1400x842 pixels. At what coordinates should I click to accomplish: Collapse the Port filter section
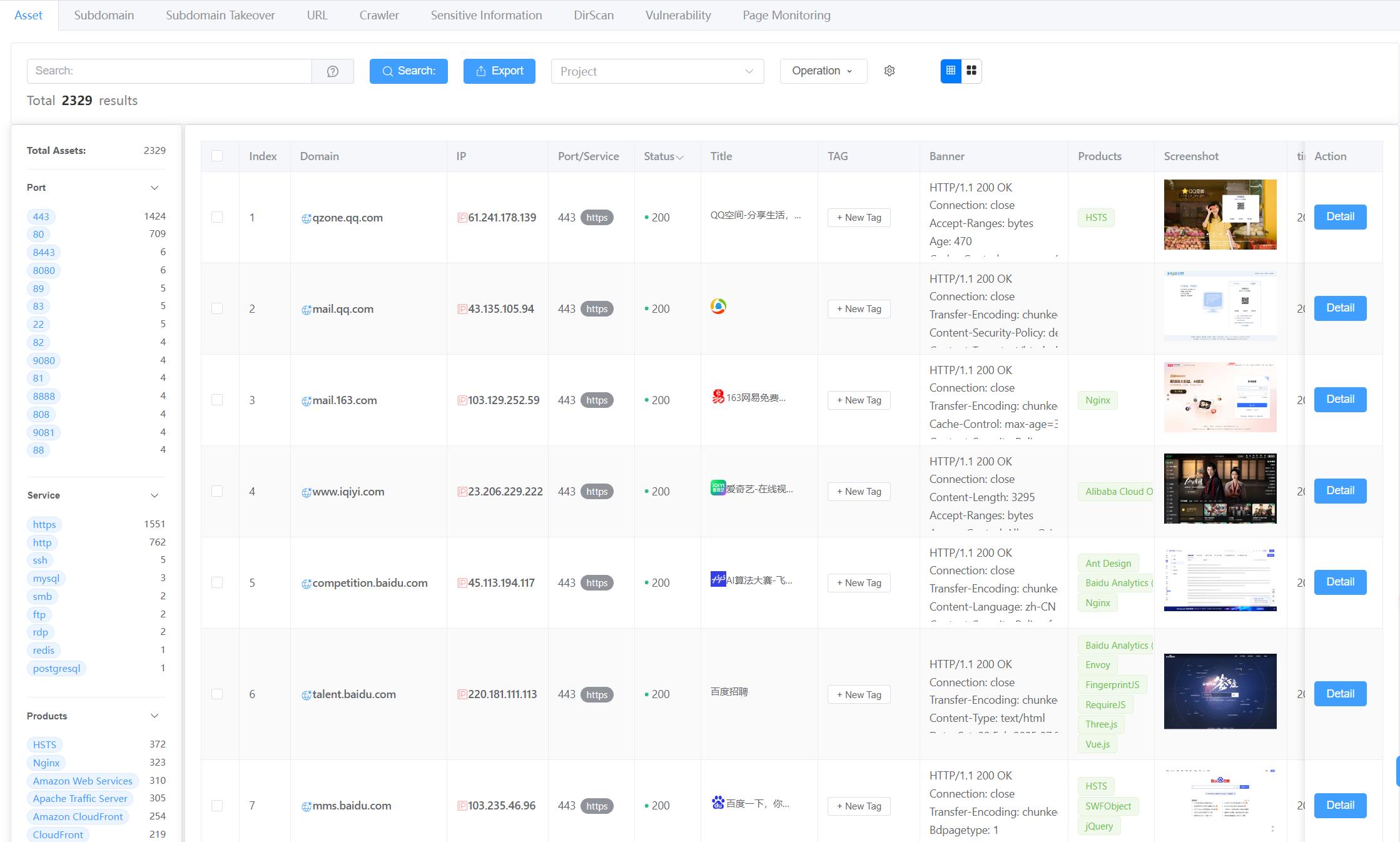(155, 188)
